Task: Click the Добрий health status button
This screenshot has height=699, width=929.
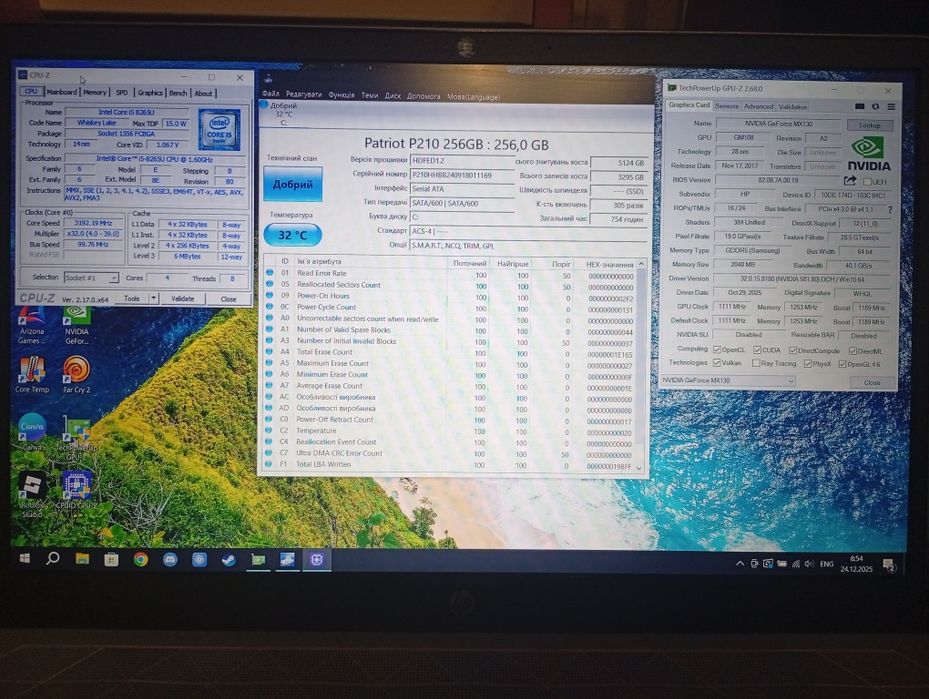Action: pyautogui.click(x=293, y=184)
